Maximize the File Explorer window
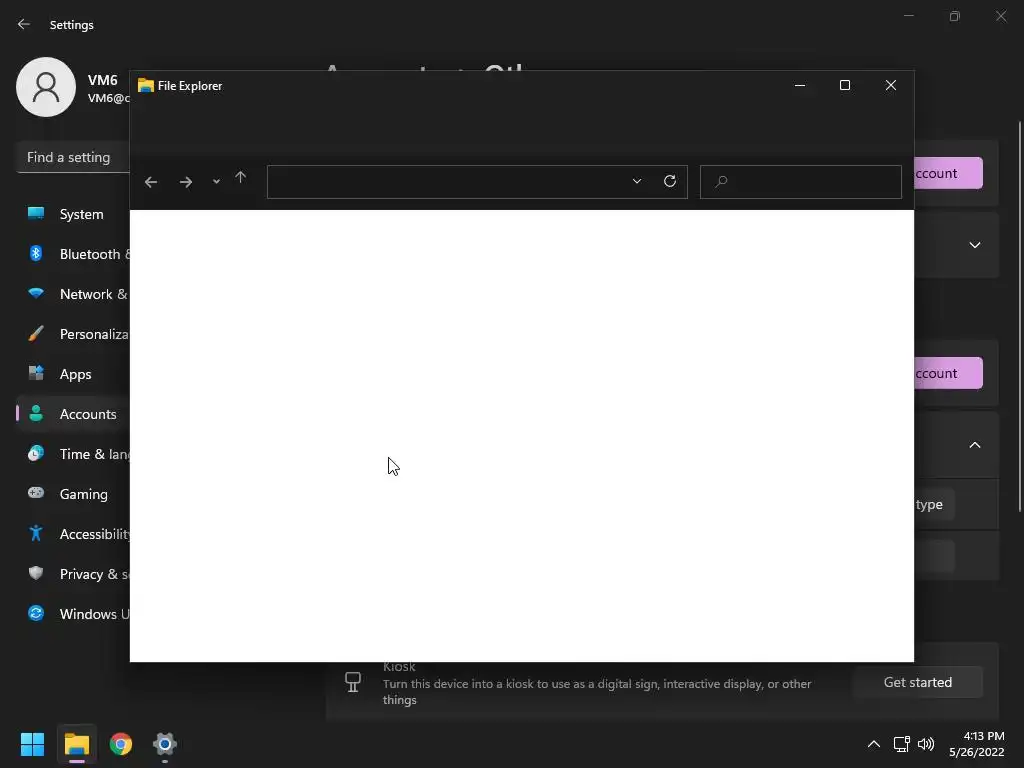This screenshot has height=768, width=1024. click(844, 86)
